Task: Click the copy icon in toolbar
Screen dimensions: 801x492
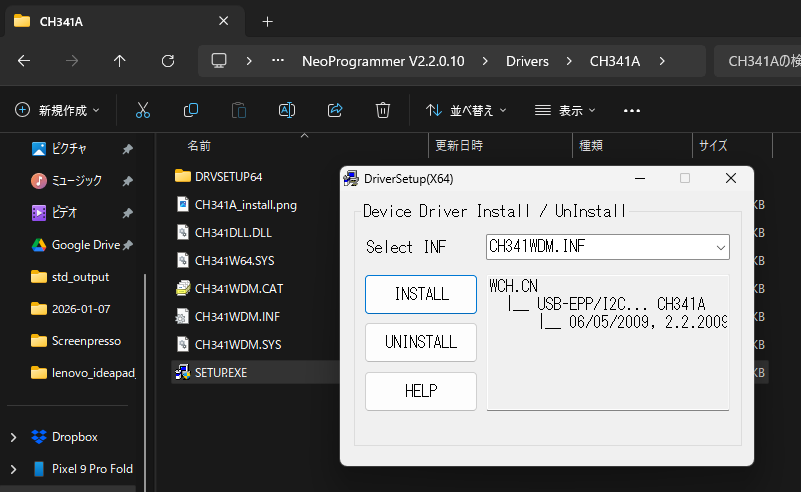Action: pyautogui.click(x=191, y=110)
